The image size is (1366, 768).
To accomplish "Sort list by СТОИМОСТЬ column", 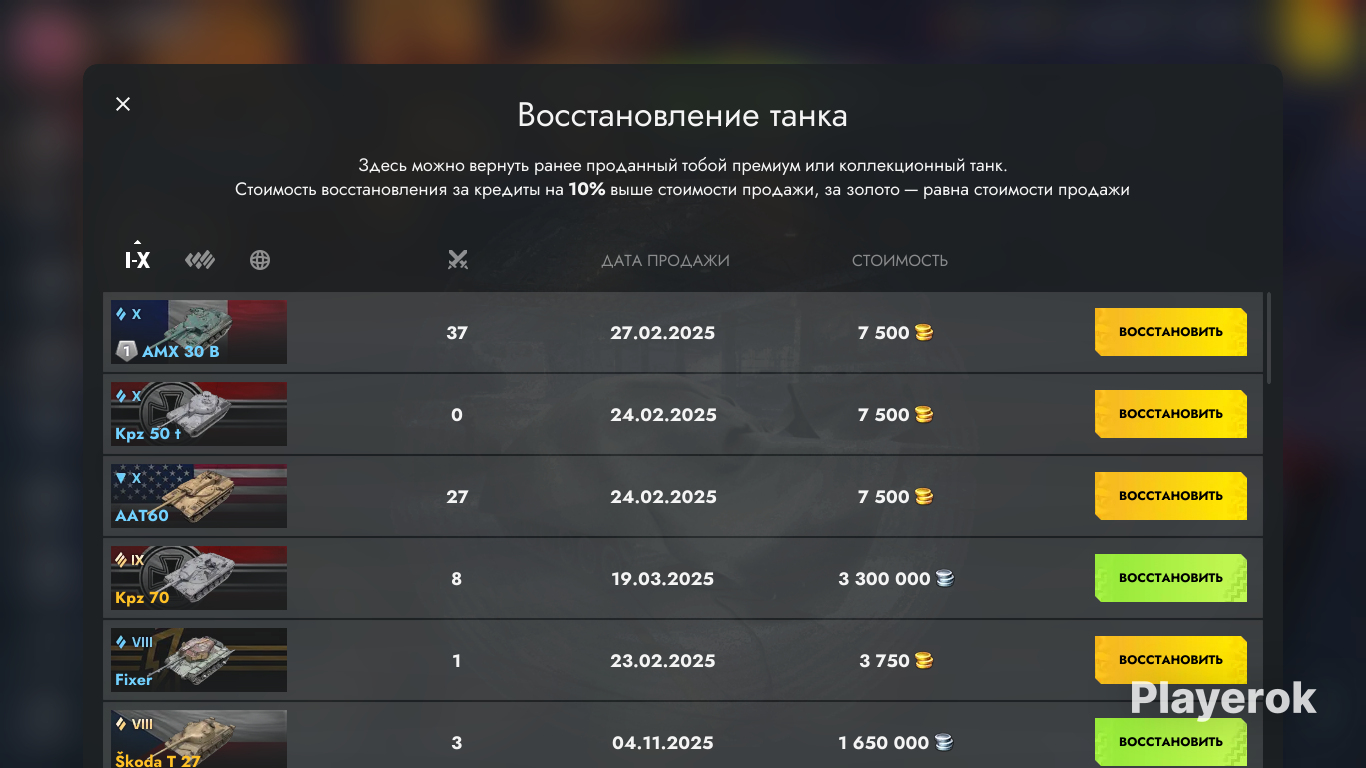I will pos(900,260).
